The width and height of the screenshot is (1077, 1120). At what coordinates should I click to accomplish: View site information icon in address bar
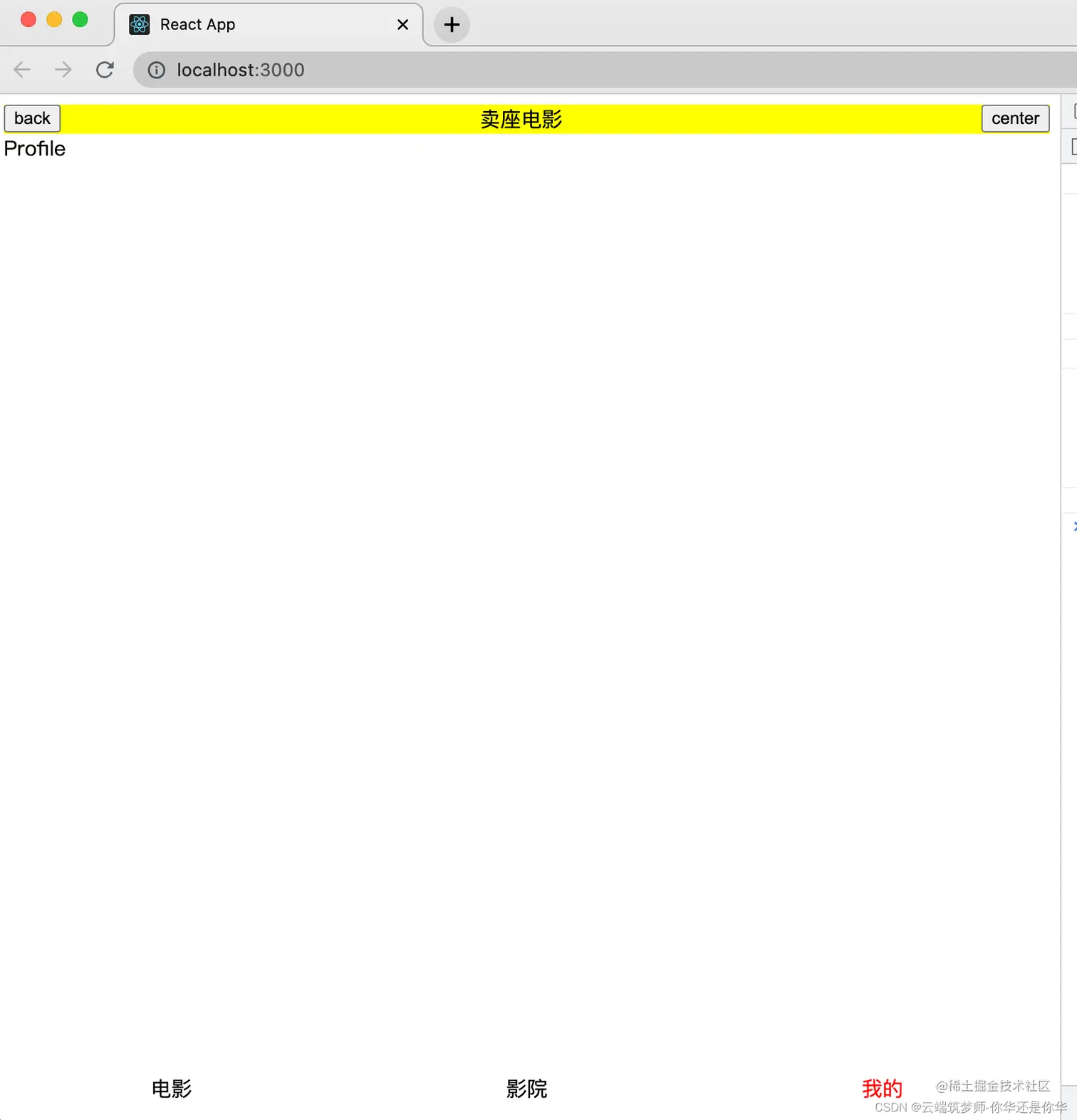tap(156, 70)
